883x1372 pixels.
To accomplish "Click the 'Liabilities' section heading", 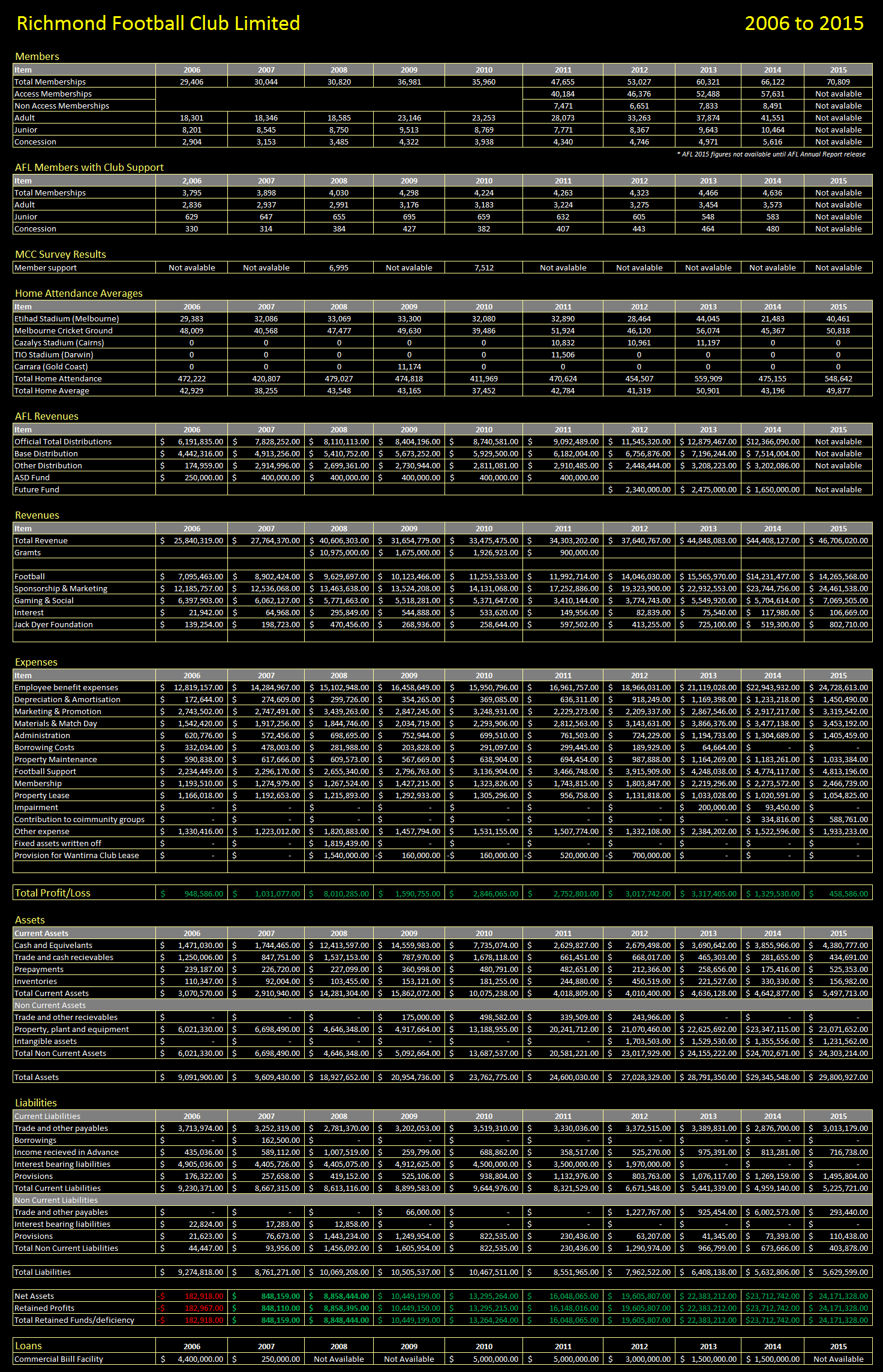I will (36, 1103).
